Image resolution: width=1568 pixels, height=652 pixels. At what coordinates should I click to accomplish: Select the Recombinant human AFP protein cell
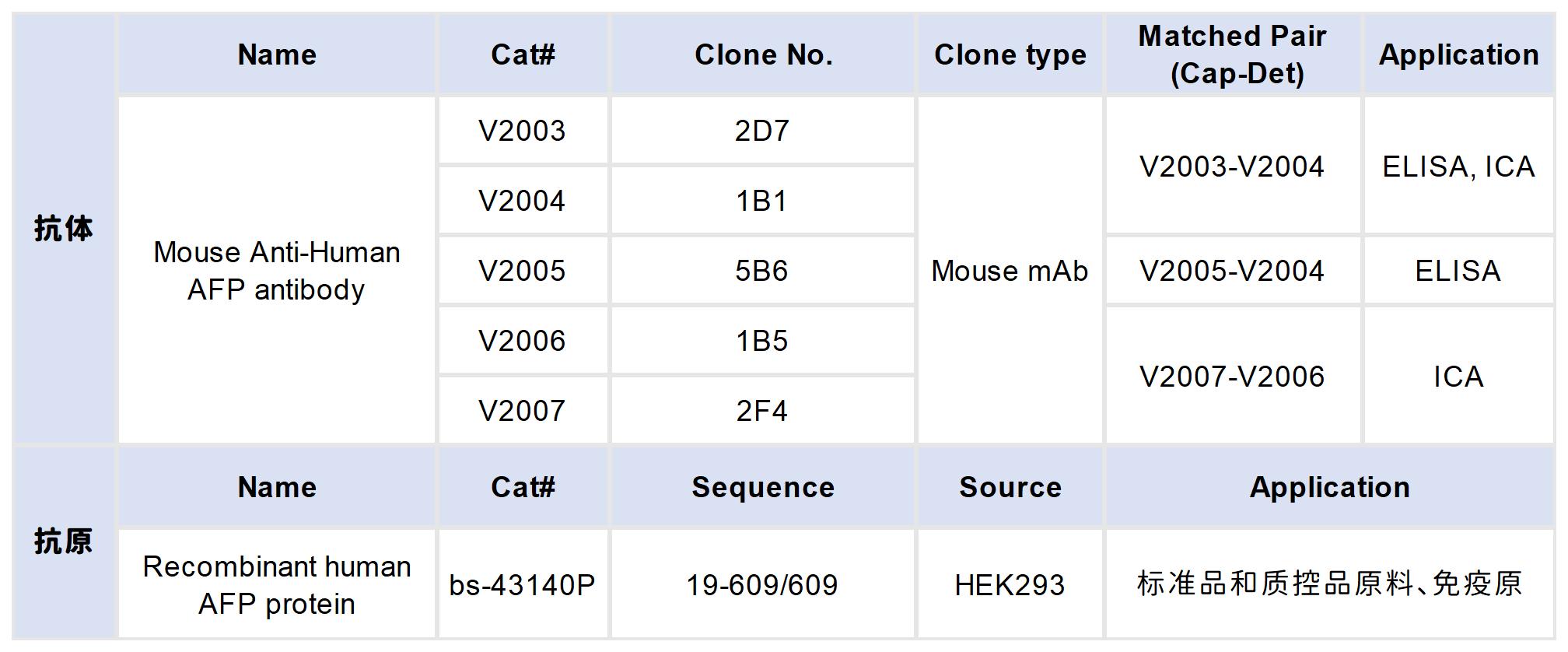[x=277, y=585]
